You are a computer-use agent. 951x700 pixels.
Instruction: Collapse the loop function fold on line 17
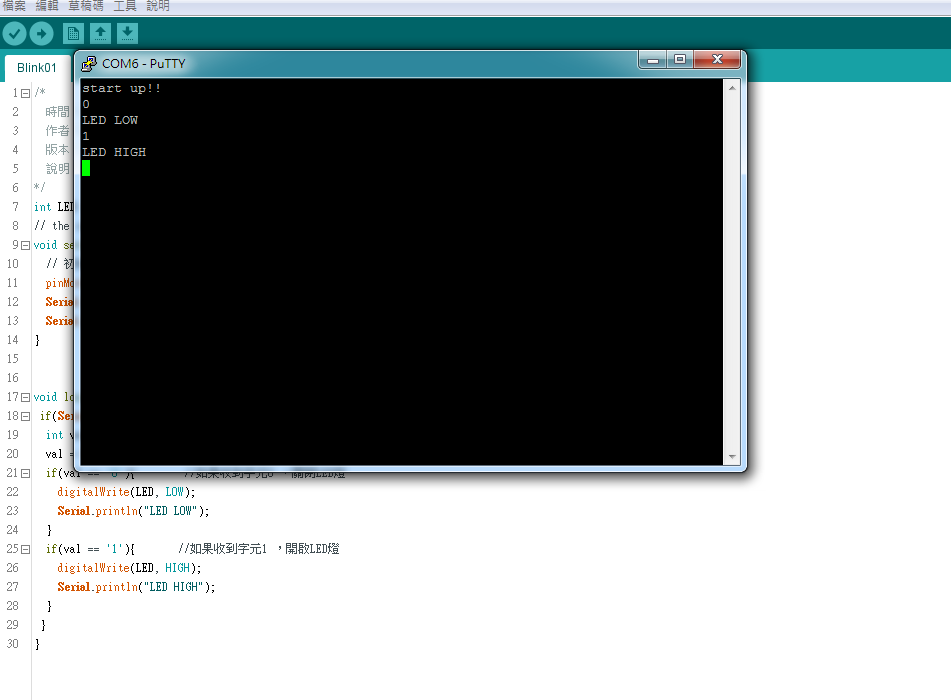point(23,396)
